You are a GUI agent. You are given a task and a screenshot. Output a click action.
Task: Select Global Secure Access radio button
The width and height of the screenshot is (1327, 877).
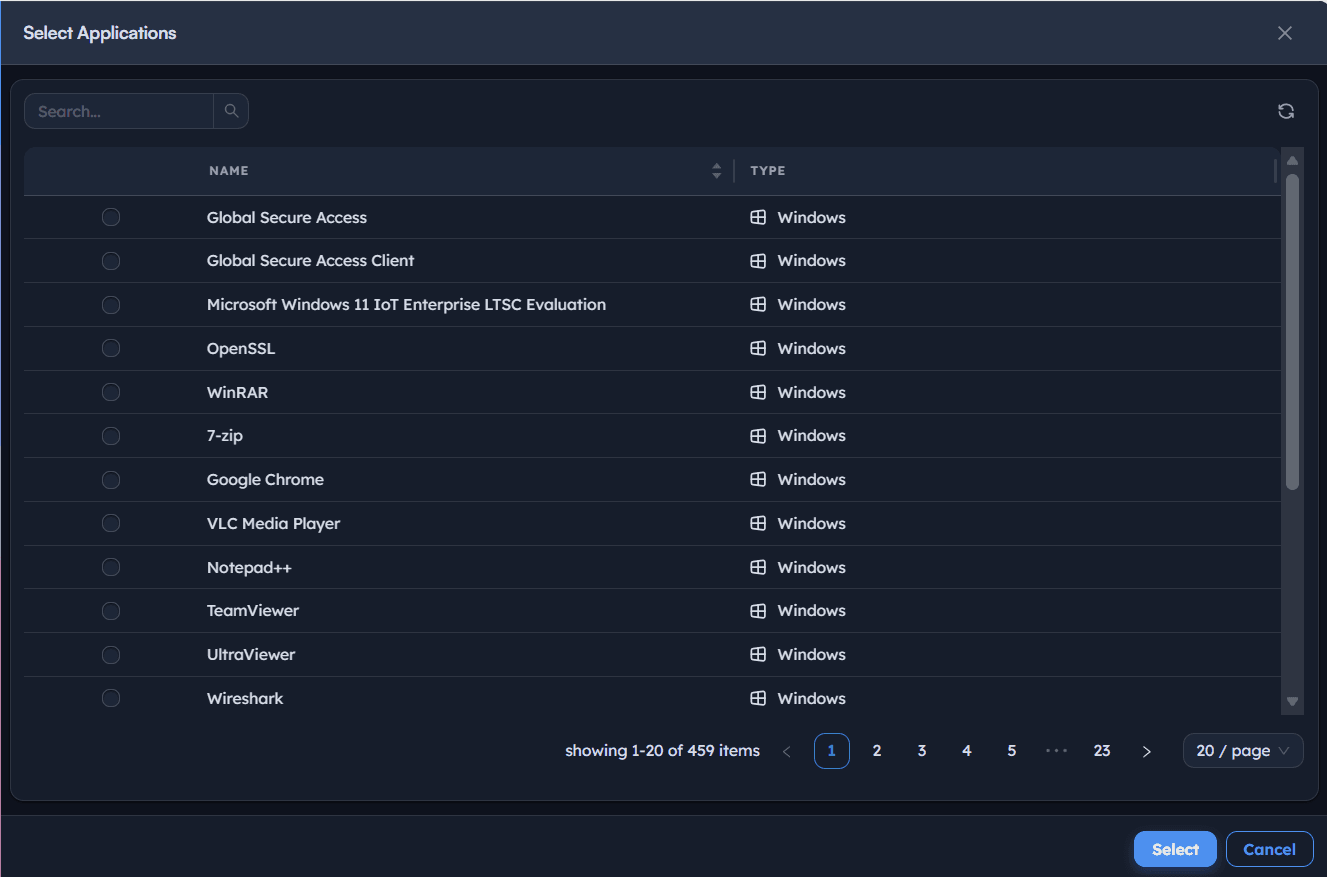click(x=111, y=217)
